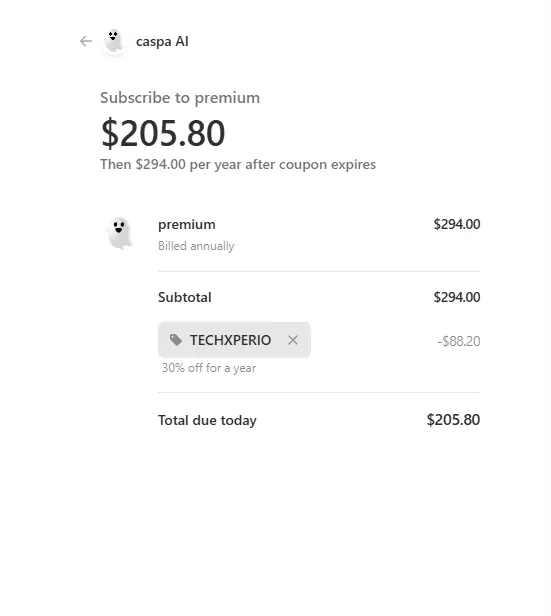
Task: Select the premium product ghost thumbnail
Action: click(119, 233)
